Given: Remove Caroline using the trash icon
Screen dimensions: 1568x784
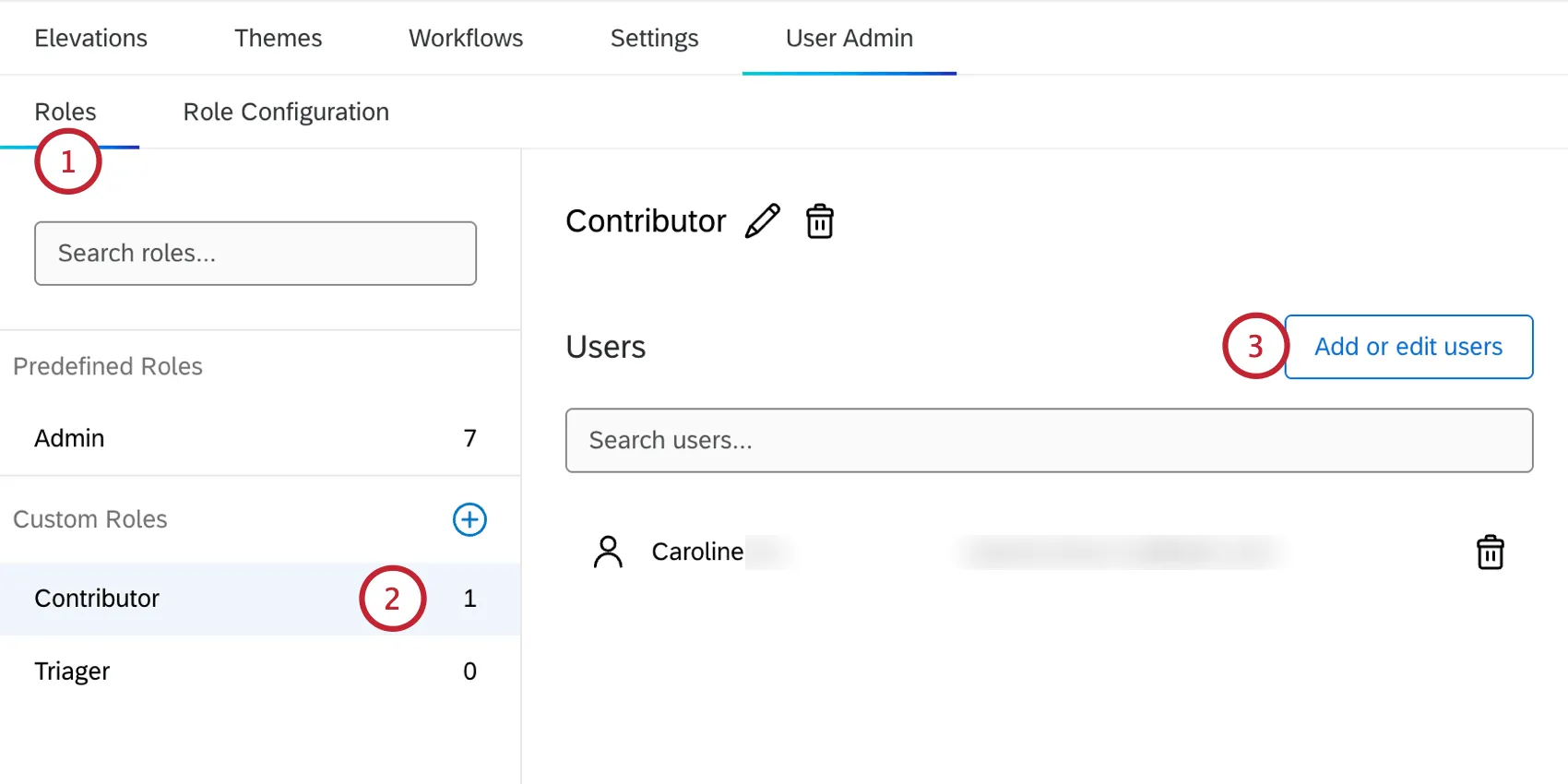Looking at the screenshot, I should pyautogui.click(x=1490, y=552).
